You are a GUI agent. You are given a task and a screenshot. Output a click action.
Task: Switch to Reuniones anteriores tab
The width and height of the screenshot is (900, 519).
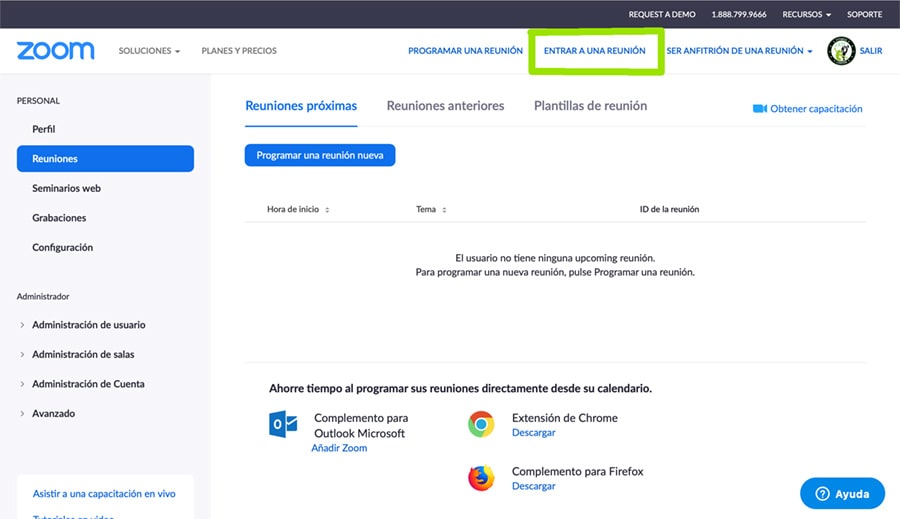(445, 106)
